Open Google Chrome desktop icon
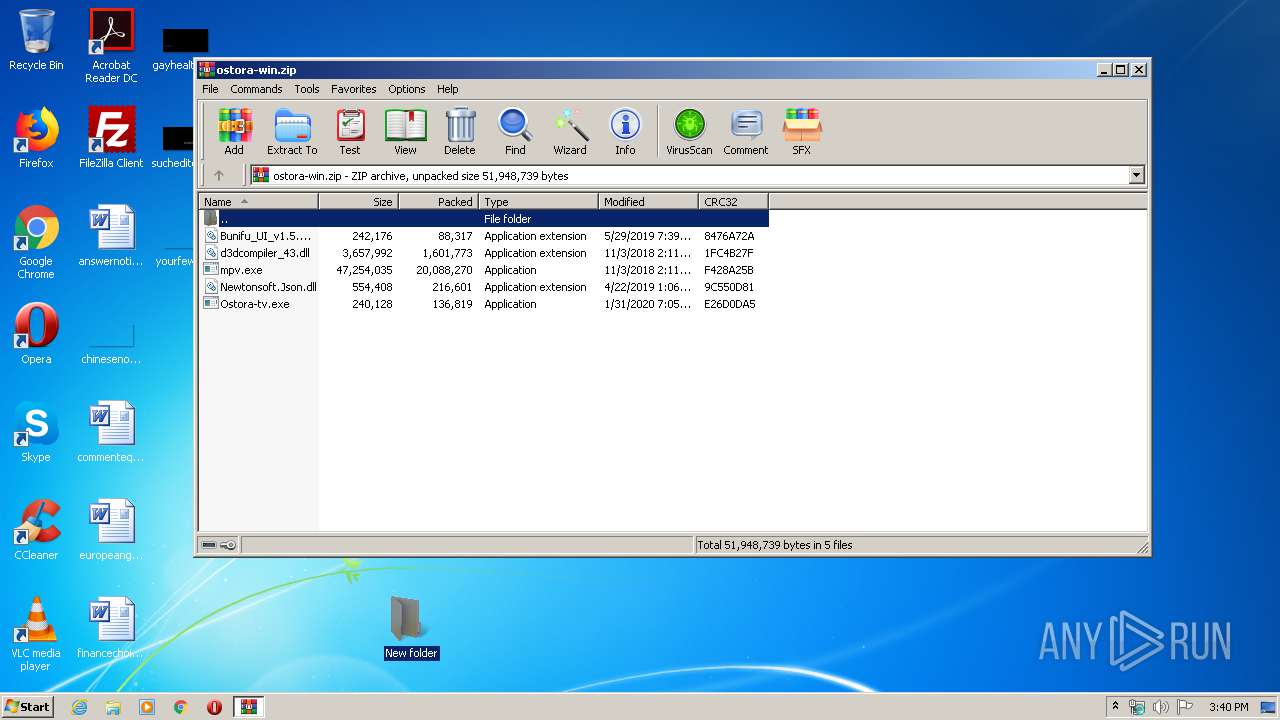1280x720 pixels. click(36, 242)
